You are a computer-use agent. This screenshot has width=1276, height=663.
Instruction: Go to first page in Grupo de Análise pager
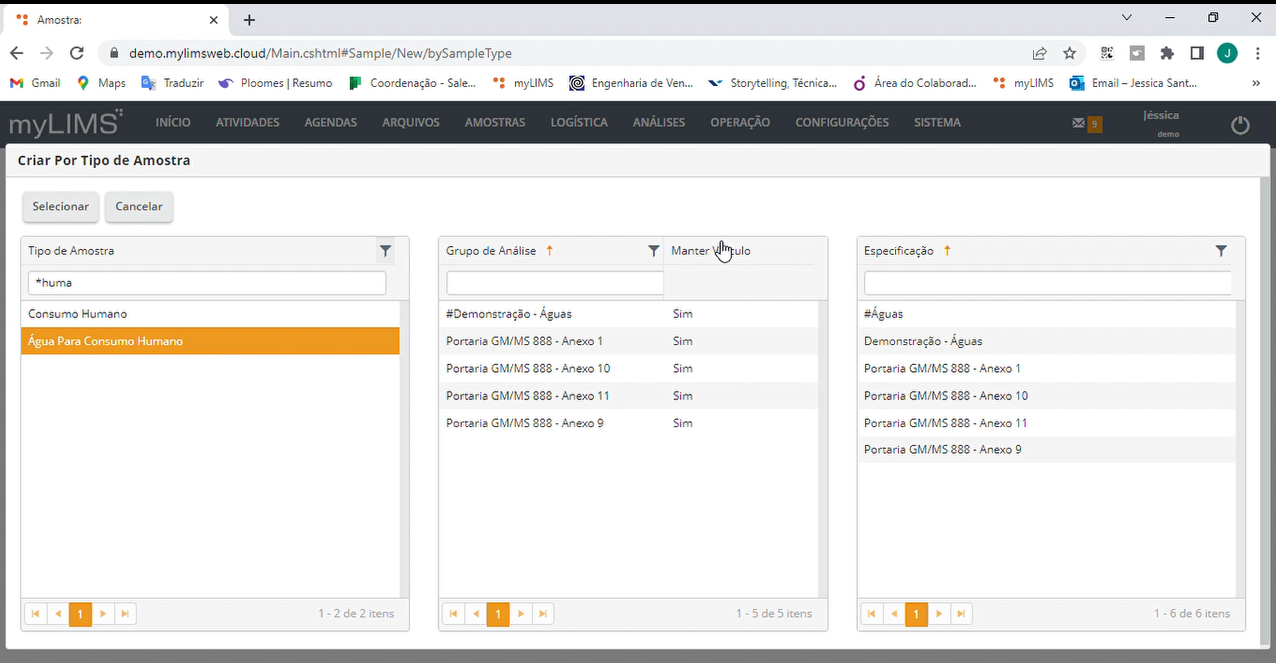click(453, 614)
